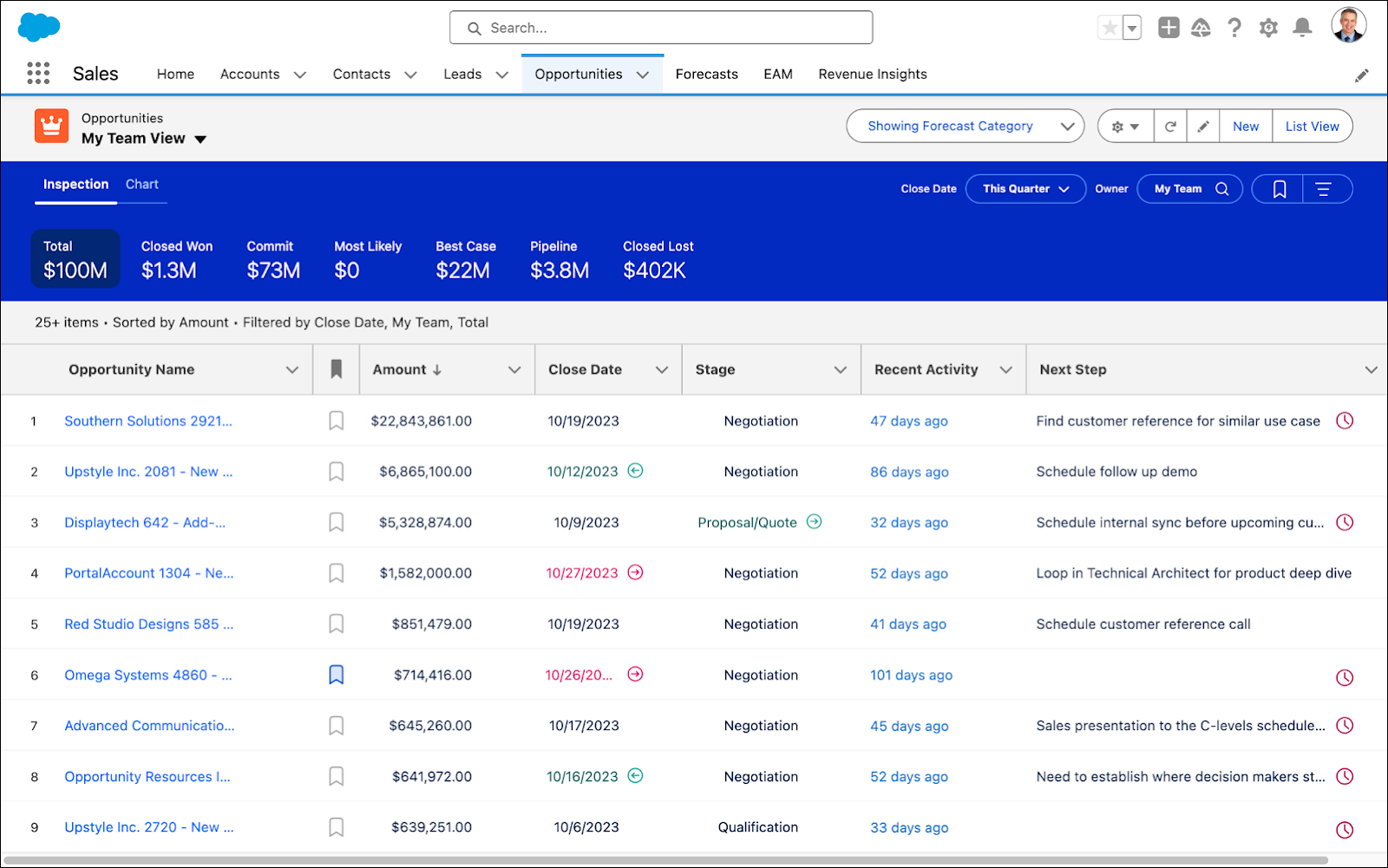Expand the Showing Forecast Category dropdown
This screenshot has height=868, width=1388.
(x=965, y=127)
